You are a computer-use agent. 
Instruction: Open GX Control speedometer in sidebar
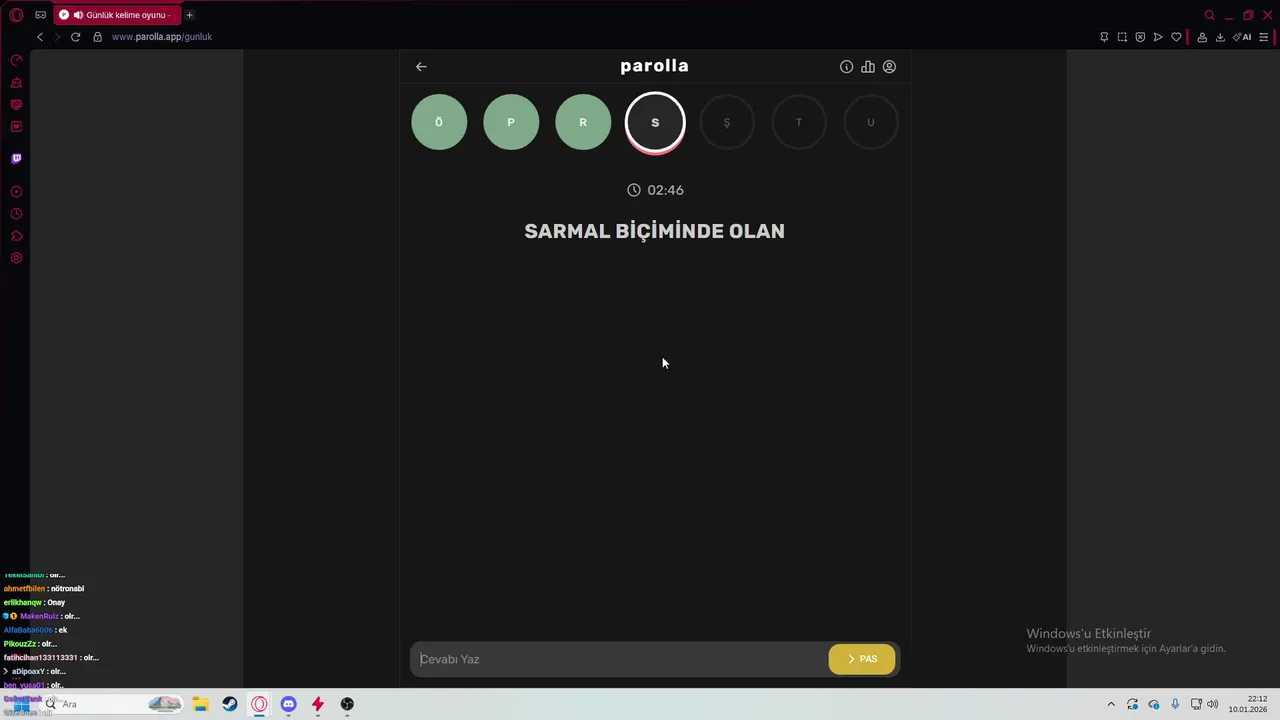16,61
